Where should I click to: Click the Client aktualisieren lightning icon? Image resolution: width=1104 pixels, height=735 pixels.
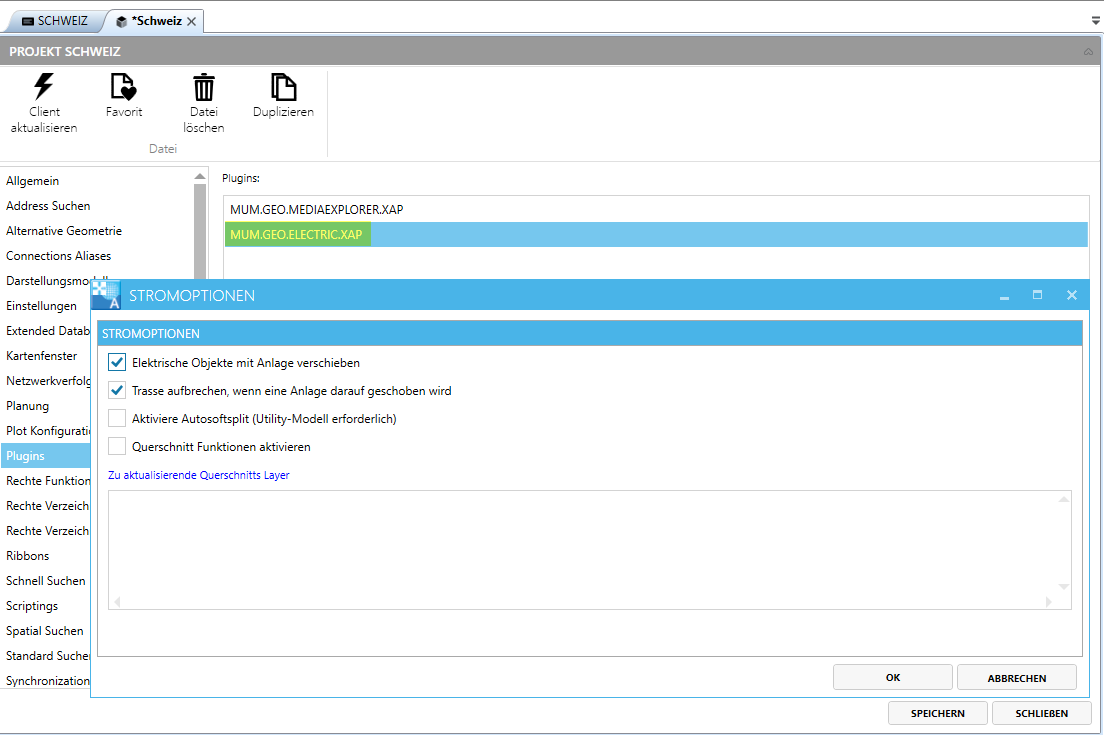click(x=44, y=87)
